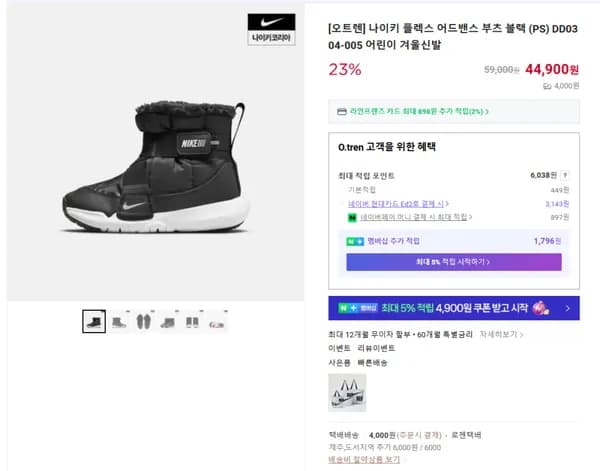Select the fourth boot thumbnail
600x471 pixels.
point(168,320)
